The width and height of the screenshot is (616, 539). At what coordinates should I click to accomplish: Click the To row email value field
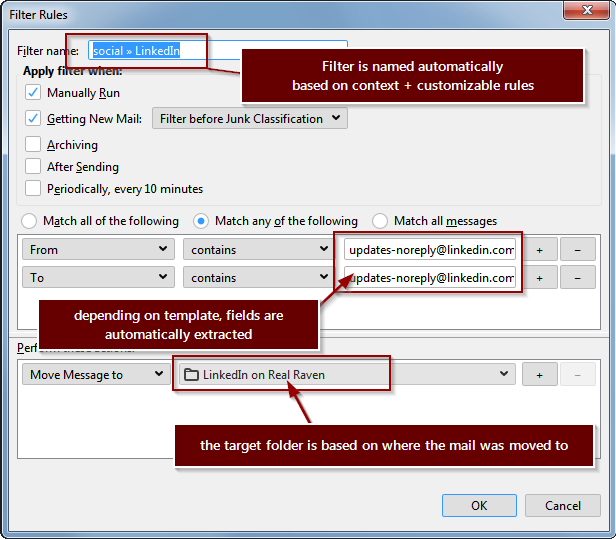pos(430,277)
